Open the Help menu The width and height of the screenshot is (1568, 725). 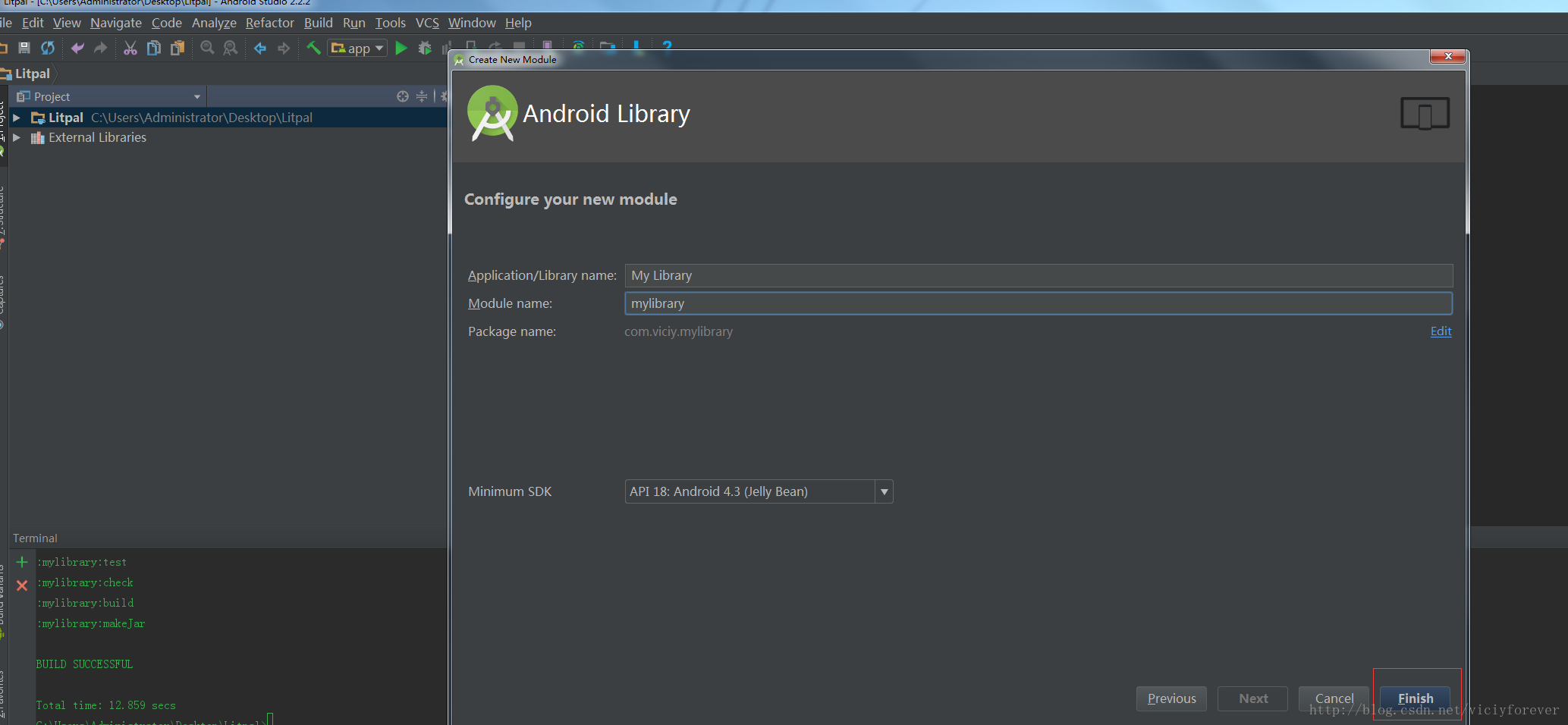(x=518, y=23)
